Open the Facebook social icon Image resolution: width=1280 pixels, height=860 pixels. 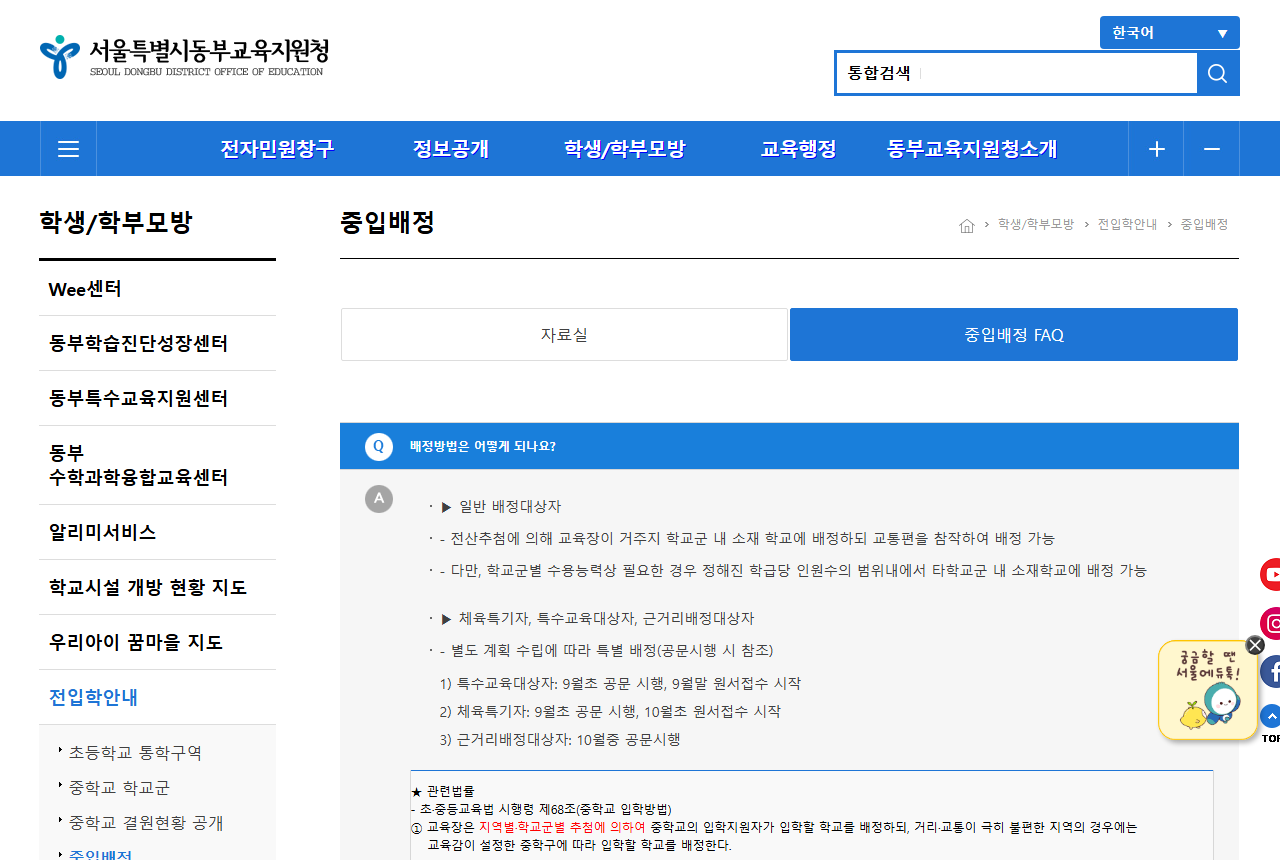pyautogui.click(x=1270, y=671)
